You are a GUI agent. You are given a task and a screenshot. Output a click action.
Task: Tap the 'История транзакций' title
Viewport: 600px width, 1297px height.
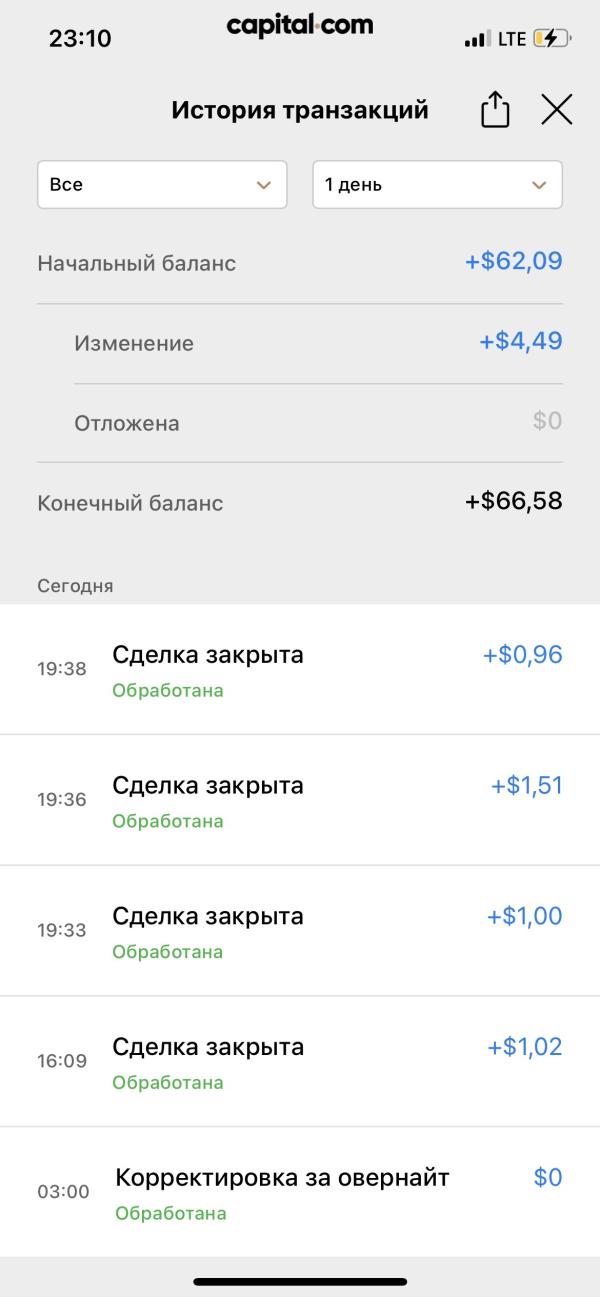tap(300, 110)
